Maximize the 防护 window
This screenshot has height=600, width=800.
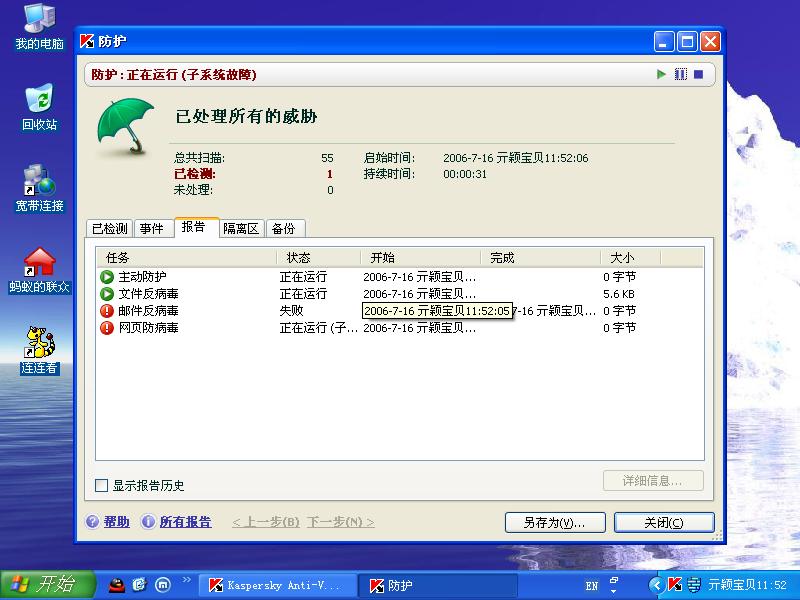pos(687,42)
